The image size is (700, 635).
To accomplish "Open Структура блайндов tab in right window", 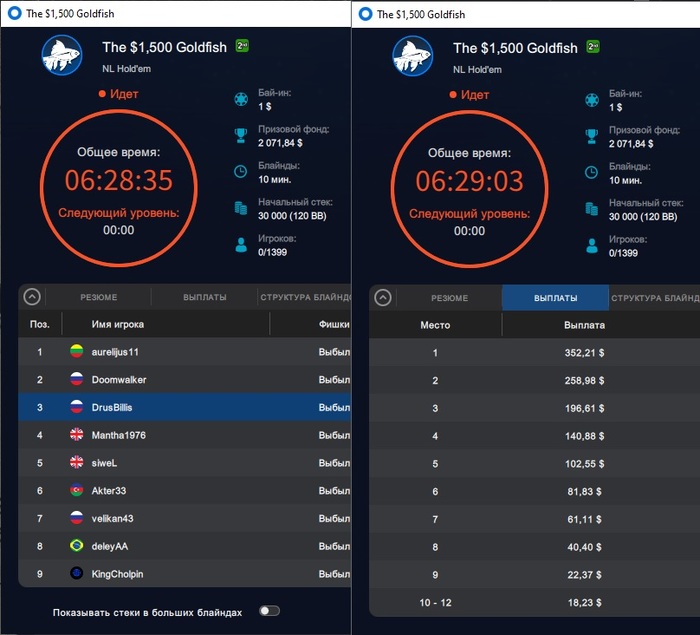I will 655,298.
